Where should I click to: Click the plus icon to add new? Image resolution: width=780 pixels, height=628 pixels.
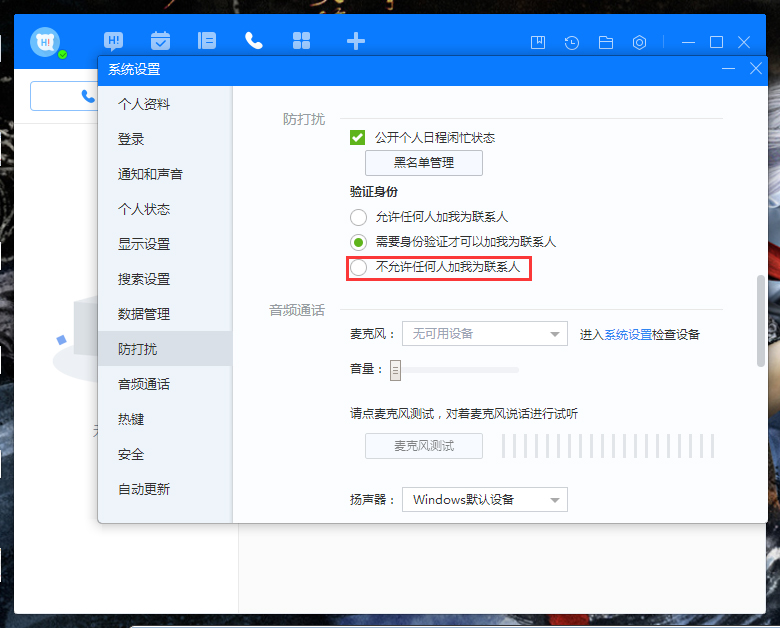(x=355, y=41)
